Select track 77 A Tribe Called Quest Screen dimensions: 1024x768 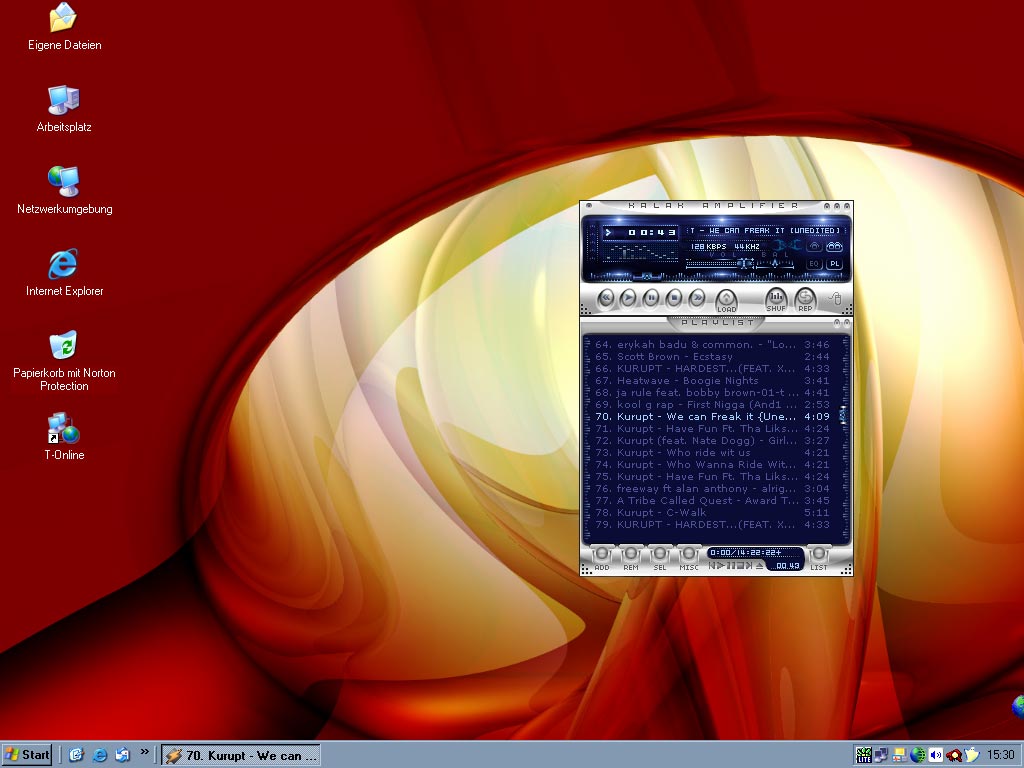pyautogui.click(x=712, y=500)
